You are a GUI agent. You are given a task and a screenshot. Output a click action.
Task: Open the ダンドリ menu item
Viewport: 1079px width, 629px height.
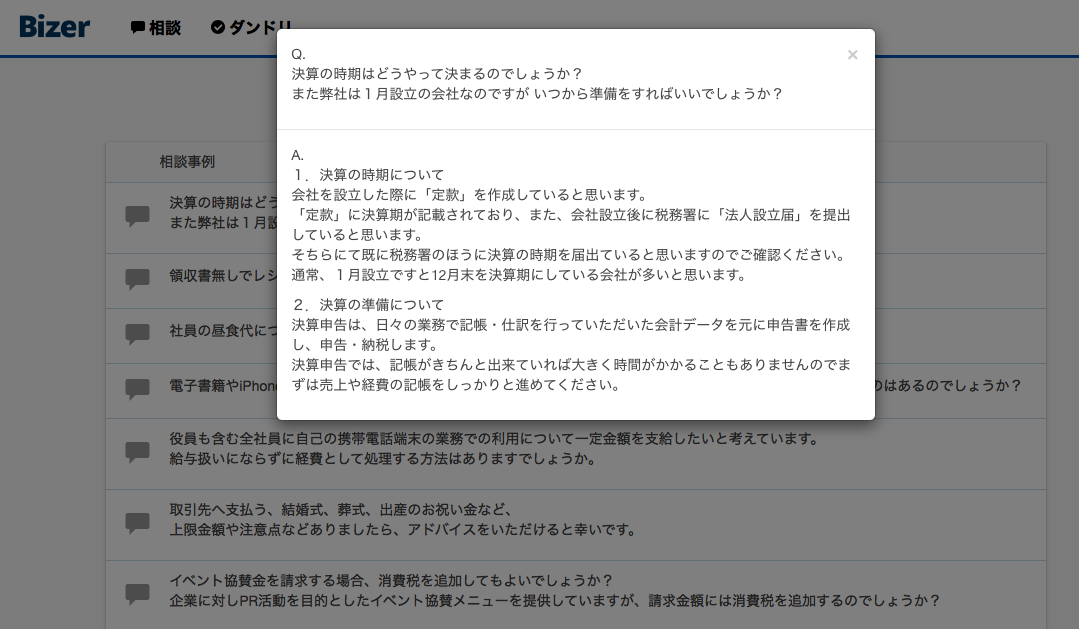tap(250, 28)
